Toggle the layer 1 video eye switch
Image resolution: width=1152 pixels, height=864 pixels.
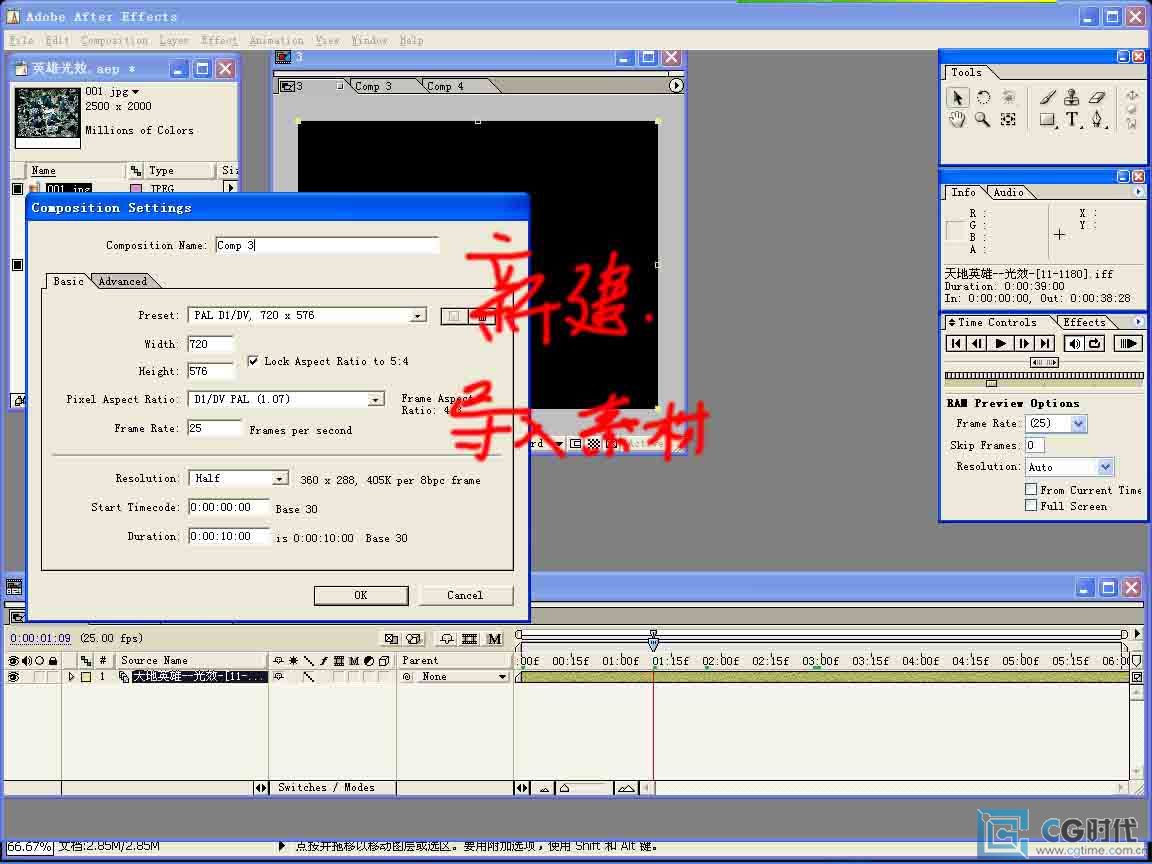coord(13,677)
